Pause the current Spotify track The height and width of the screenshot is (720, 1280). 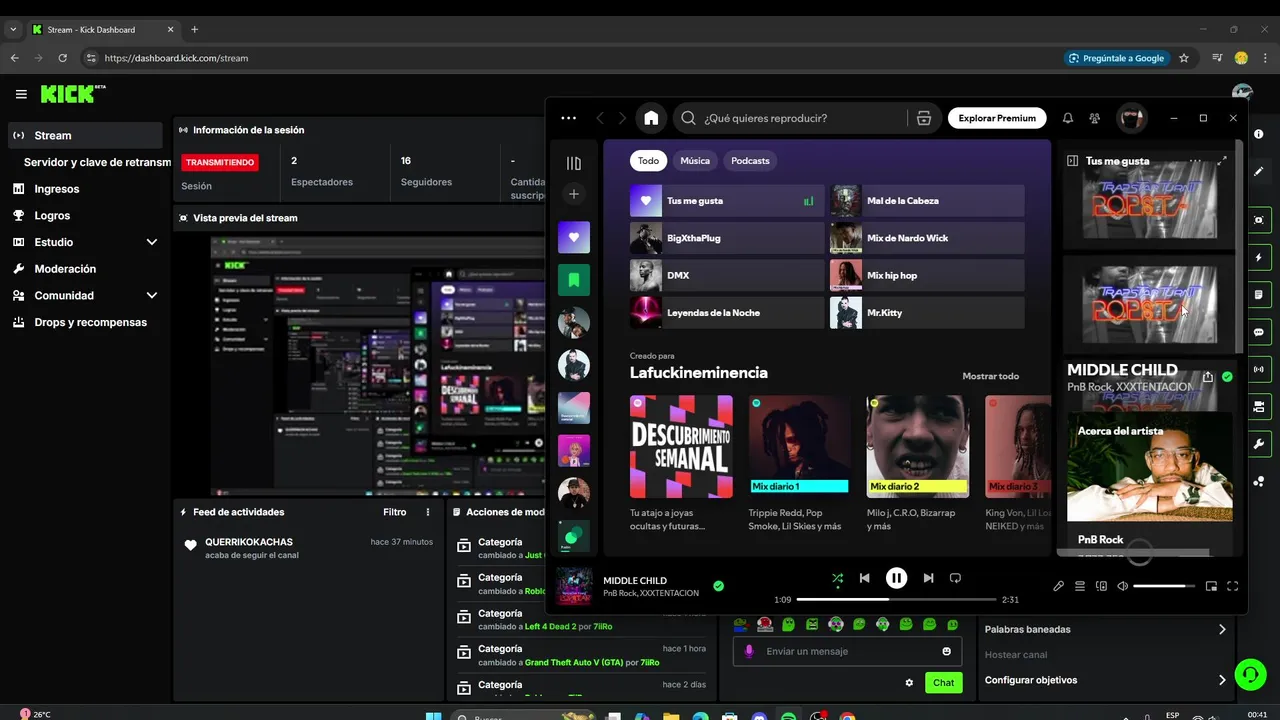[x=896, y=578]
